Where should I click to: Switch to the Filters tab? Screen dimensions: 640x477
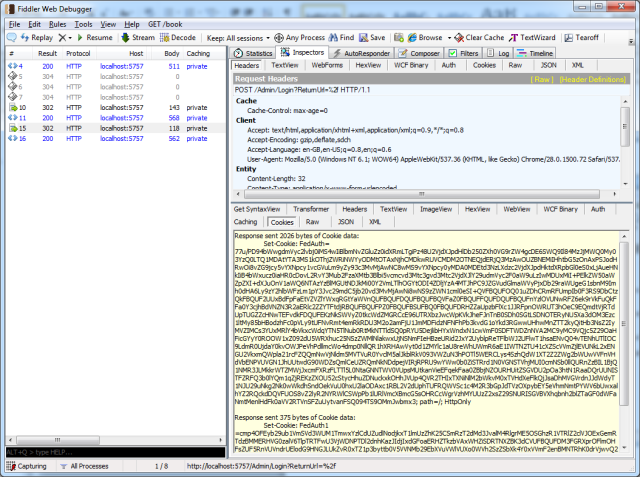coord(464,53)
